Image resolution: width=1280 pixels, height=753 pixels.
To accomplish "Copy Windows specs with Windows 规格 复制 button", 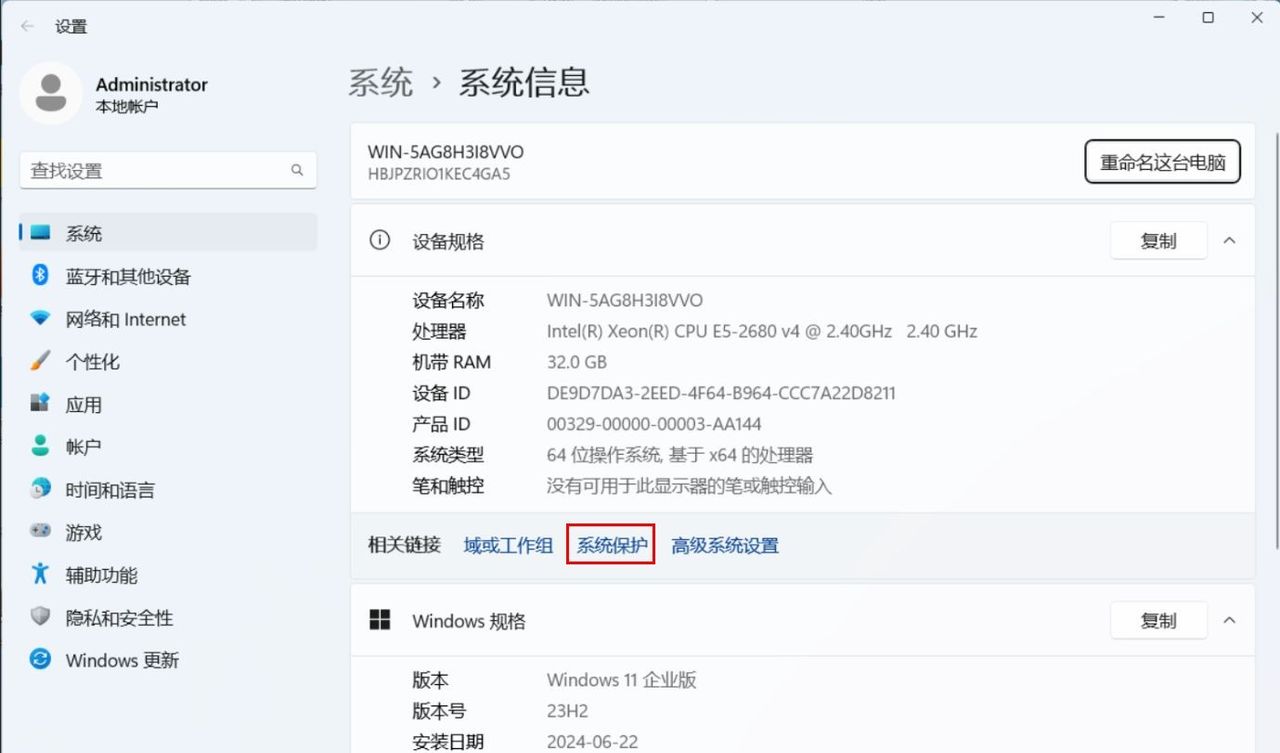I will [x=1159, y=621].
